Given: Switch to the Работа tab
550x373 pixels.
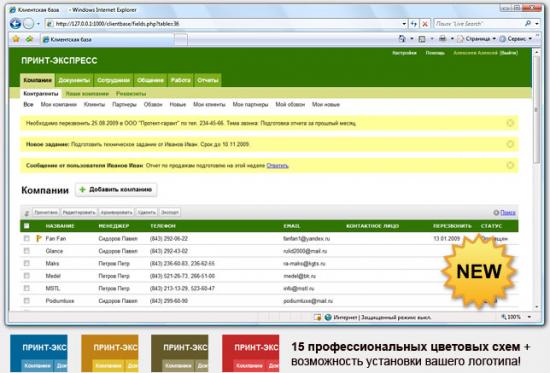Looking at the screenshot, I should 180,80.
